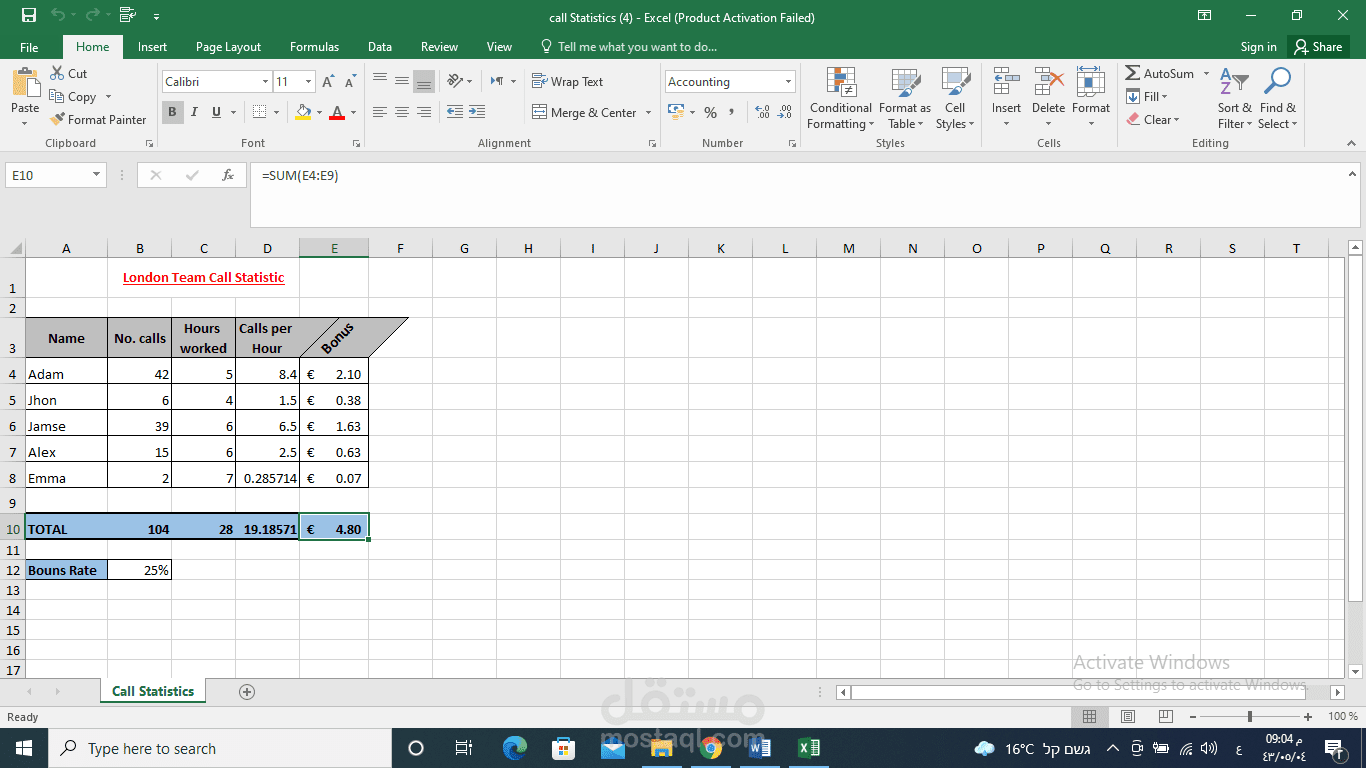Select the Call Statistics sheet tab
This screenshot has width=1366, height=768.
click(x=153, y=691)
